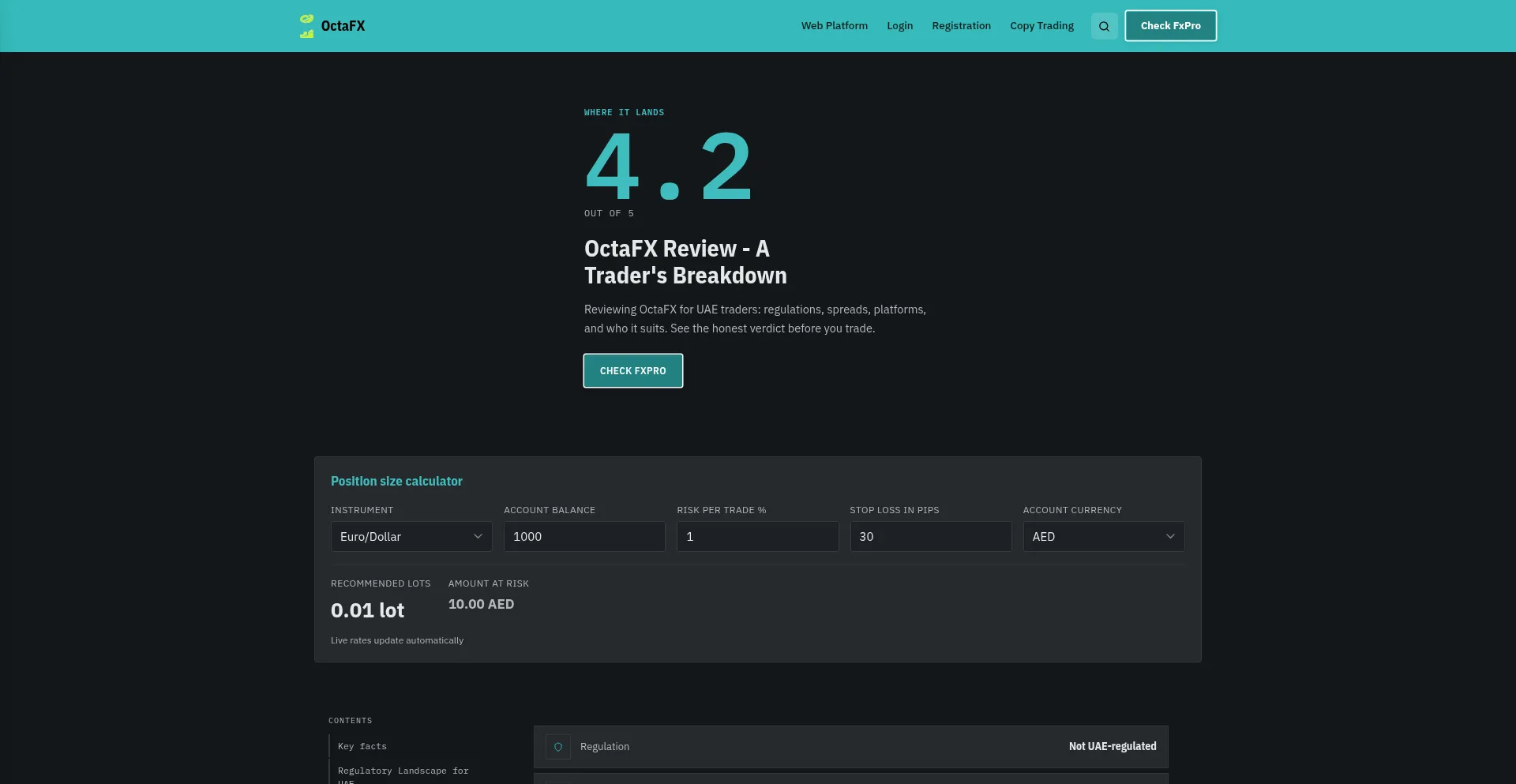Image resolution: width=1516 pixels, height=784 pixels.
Task: Click the Position size calculator heading
Action: click(396, 482)
